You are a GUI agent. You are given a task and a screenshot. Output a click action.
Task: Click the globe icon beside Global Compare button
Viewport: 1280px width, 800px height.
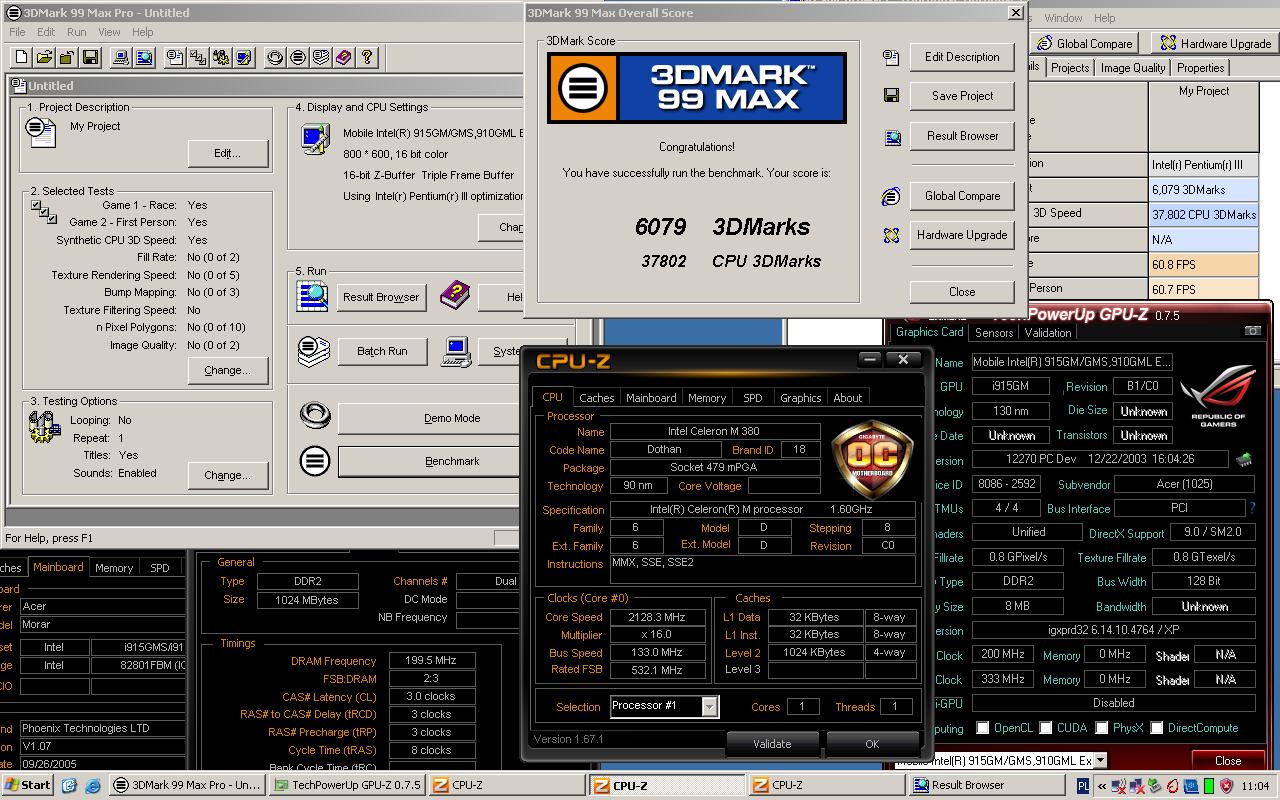tap(891, 196)
